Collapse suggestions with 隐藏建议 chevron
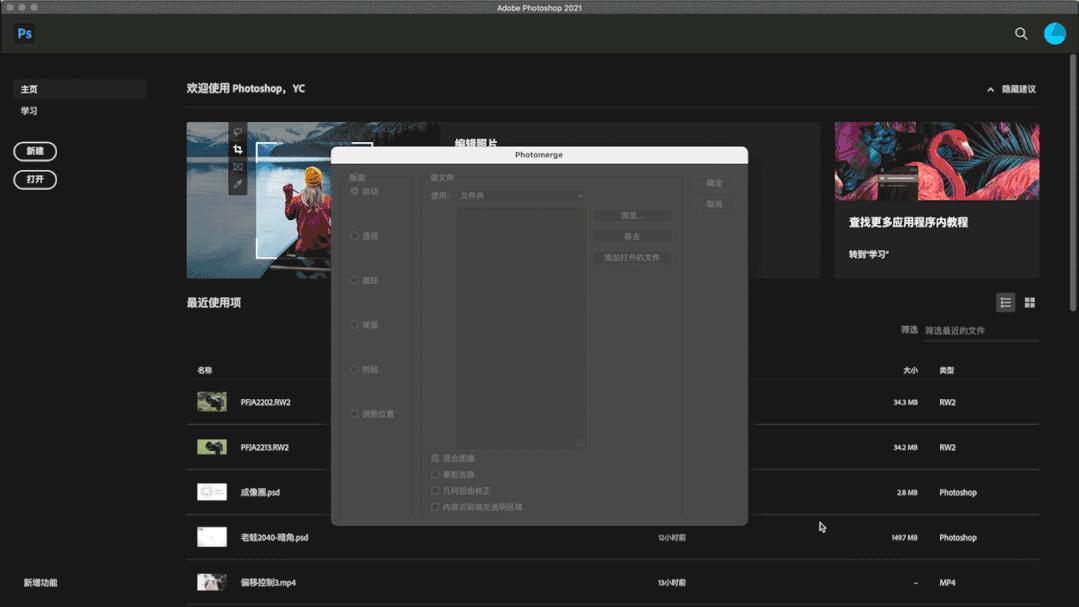 [x=990, y=89]
